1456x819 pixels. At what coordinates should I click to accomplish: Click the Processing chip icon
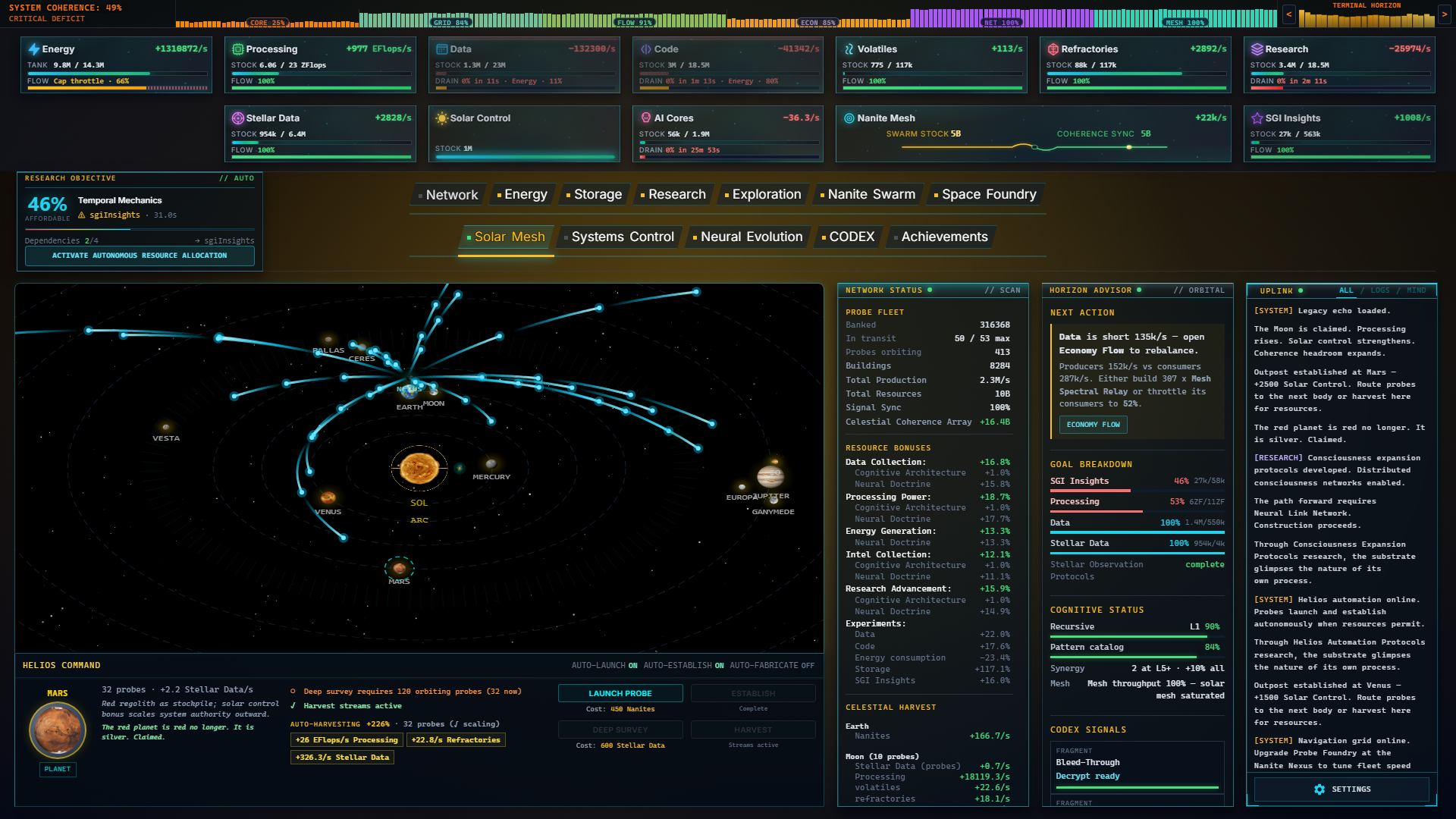238,49
